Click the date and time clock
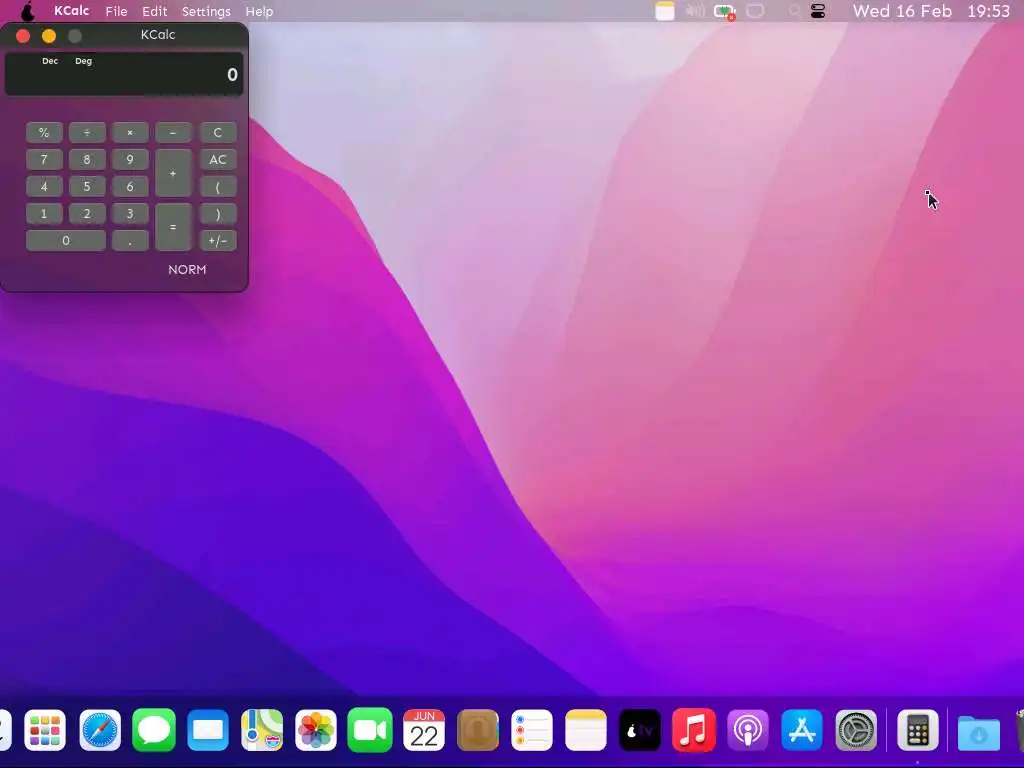This screenshot has height=768, width=1024. coord(931,11)
